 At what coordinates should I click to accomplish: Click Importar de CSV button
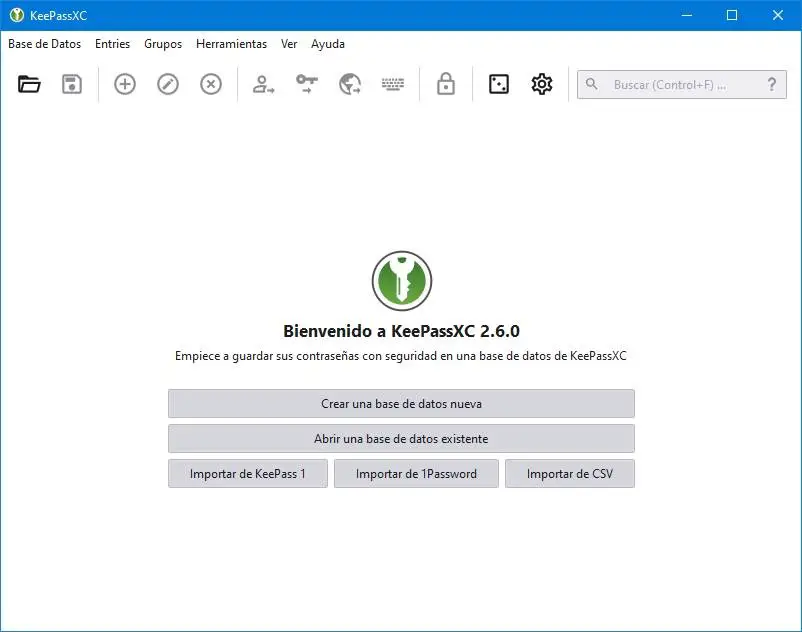click(570, 473)
